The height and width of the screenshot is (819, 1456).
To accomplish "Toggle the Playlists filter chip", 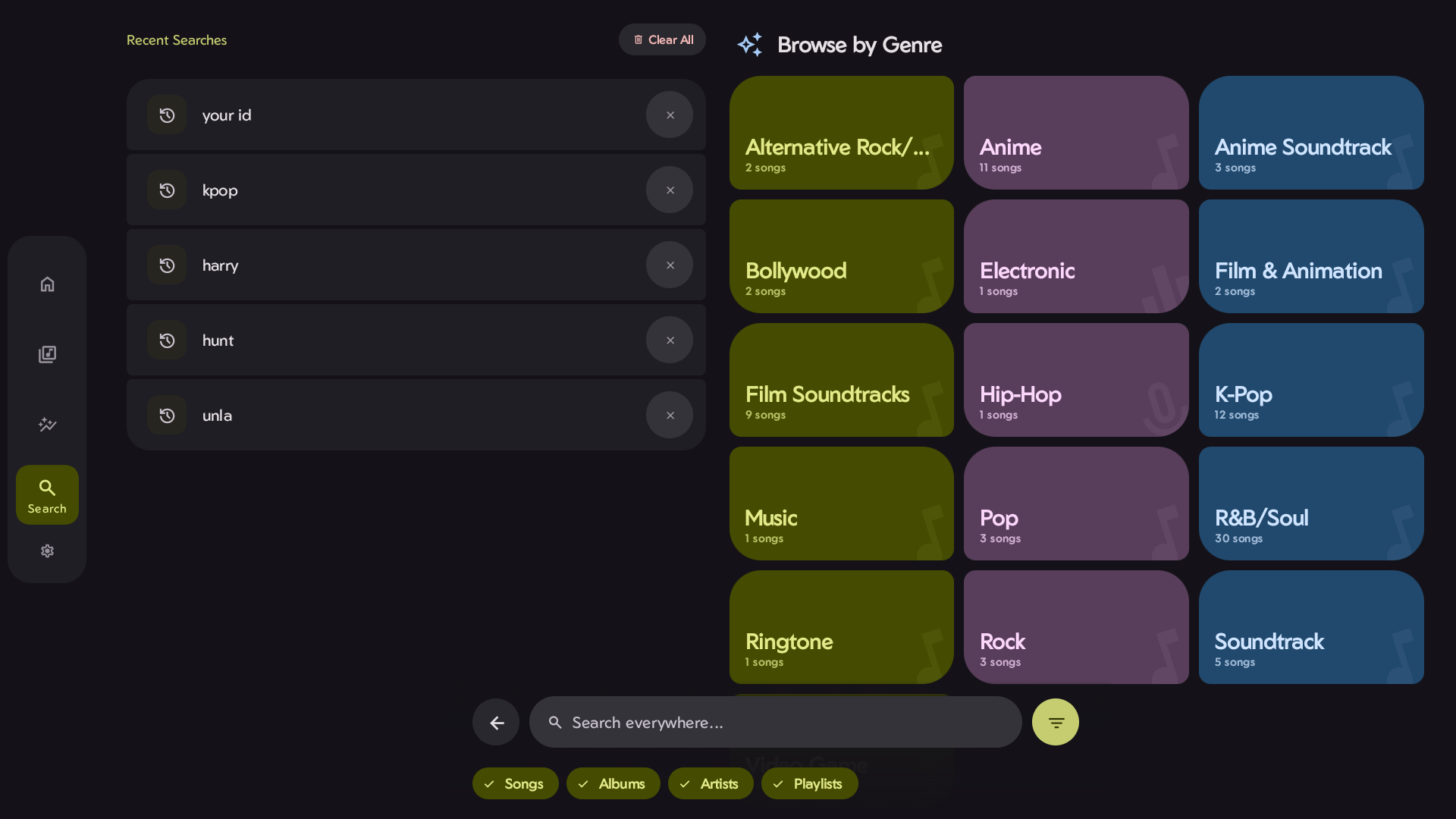I will coord(809,783).
